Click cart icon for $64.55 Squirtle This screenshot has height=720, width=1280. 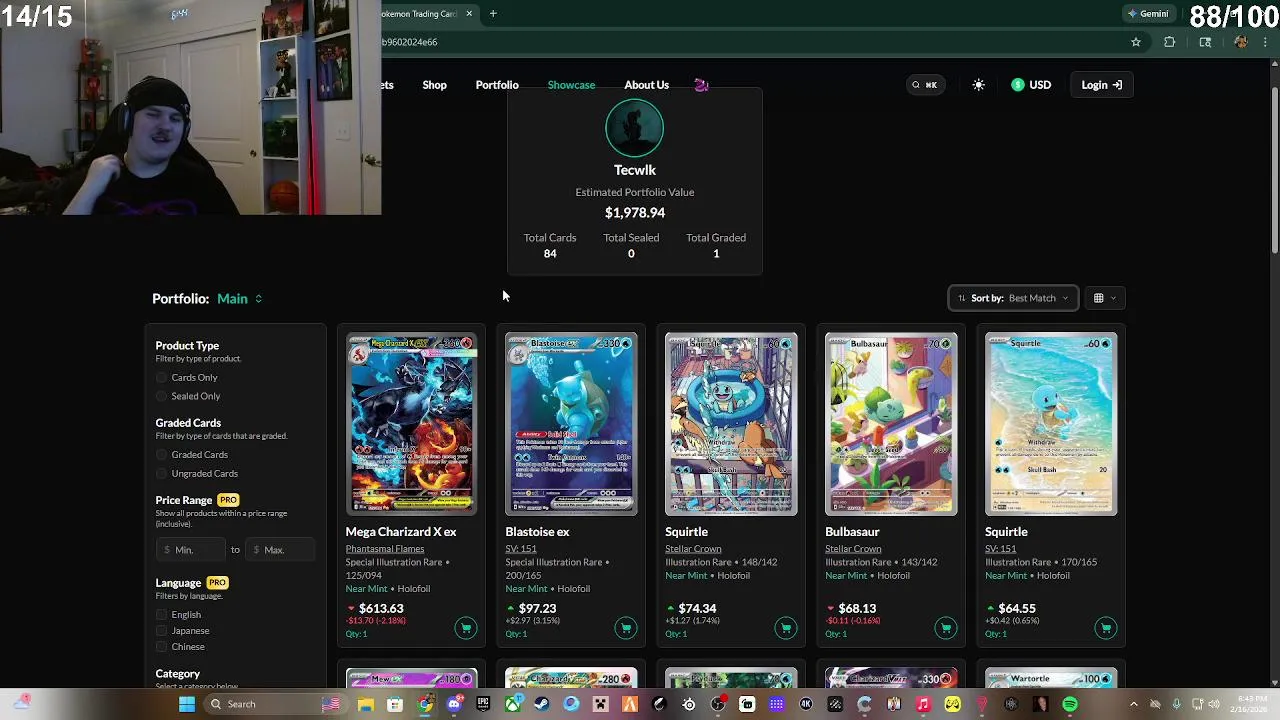click(1106, 628)
